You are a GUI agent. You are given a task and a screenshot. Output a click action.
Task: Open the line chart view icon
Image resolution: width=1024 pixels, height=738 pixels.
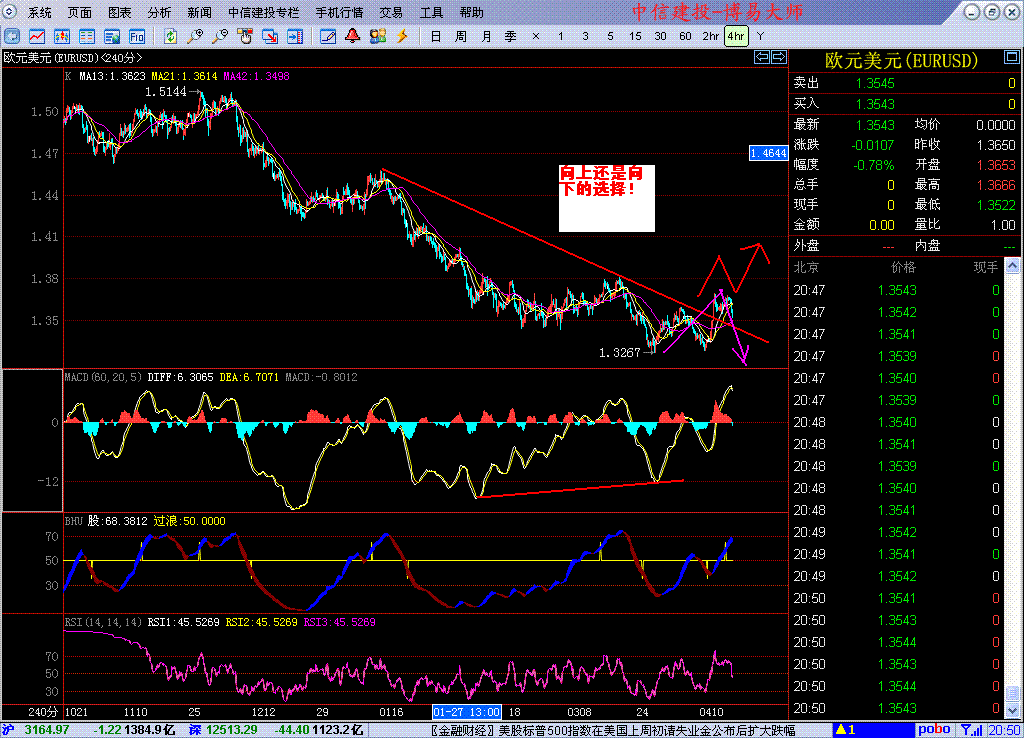coord(37,37)
